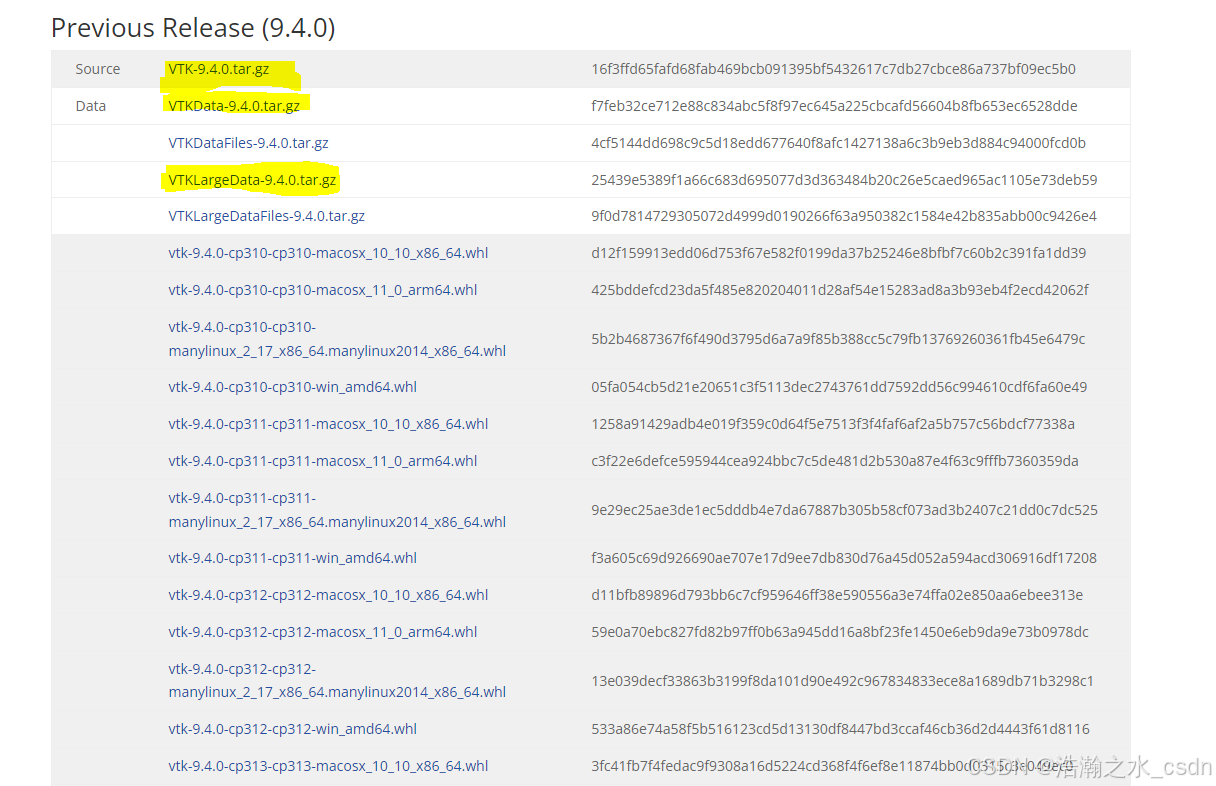Download cp310 macosx_11_0_arm64 wheel

(323, 290)
